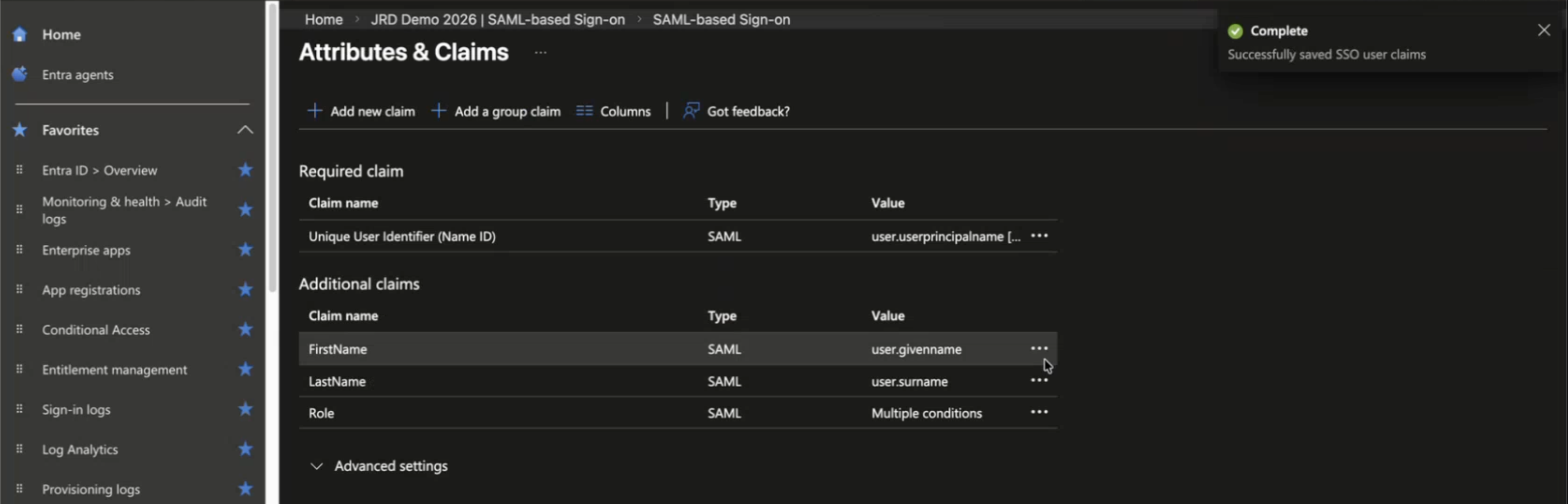
Task: Grab the Enterprise apps drag handle
Action: coord(20,250)
